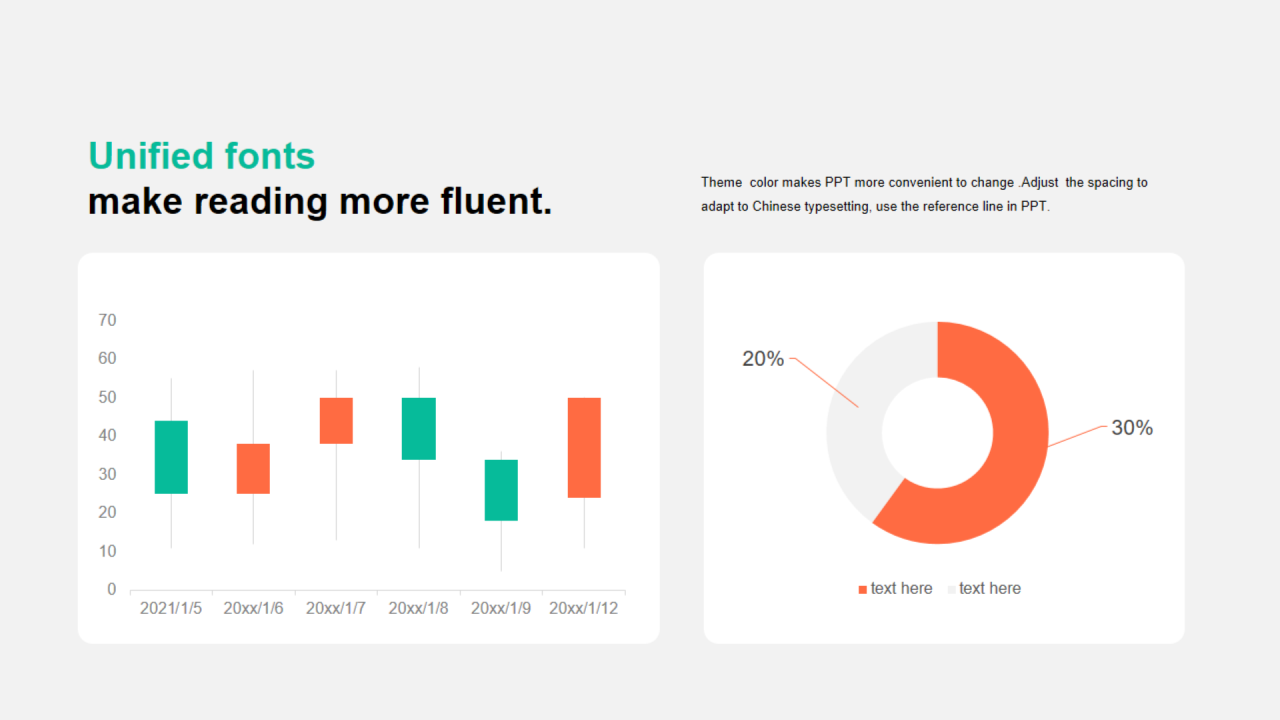Select the tall orange candlestick above 20xx/1/12
Image resolution: width=1280 pixels, height=720 pixels.
tap(584, 447)
